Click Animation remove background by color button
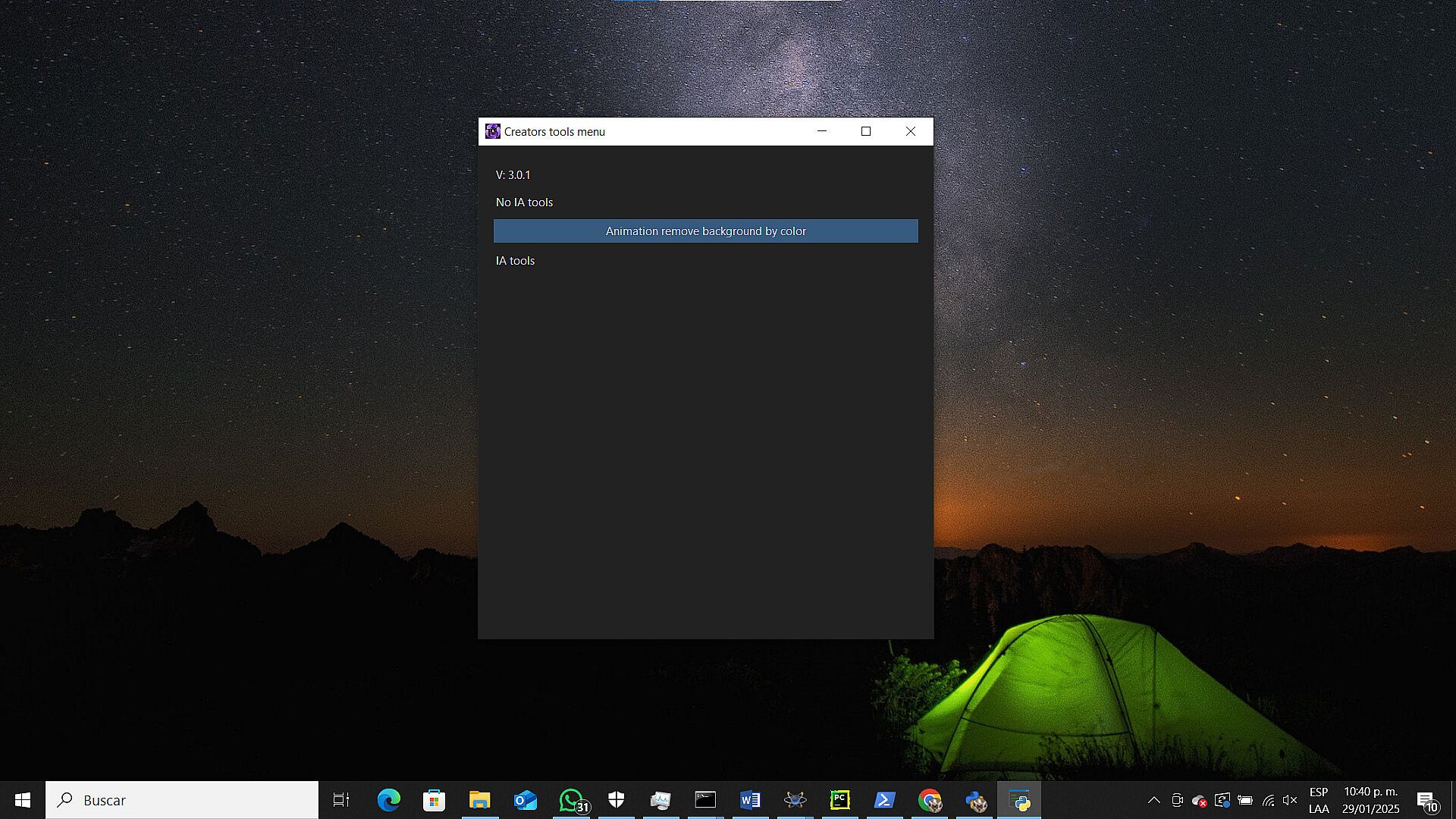 tap(705, 231)
